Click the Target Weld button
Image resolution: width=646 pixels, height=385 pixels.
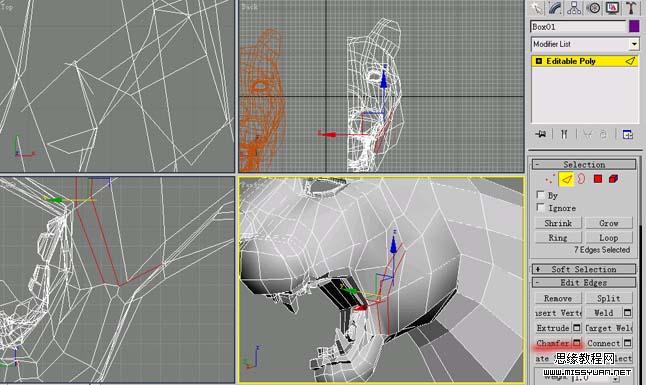point(609,328)
